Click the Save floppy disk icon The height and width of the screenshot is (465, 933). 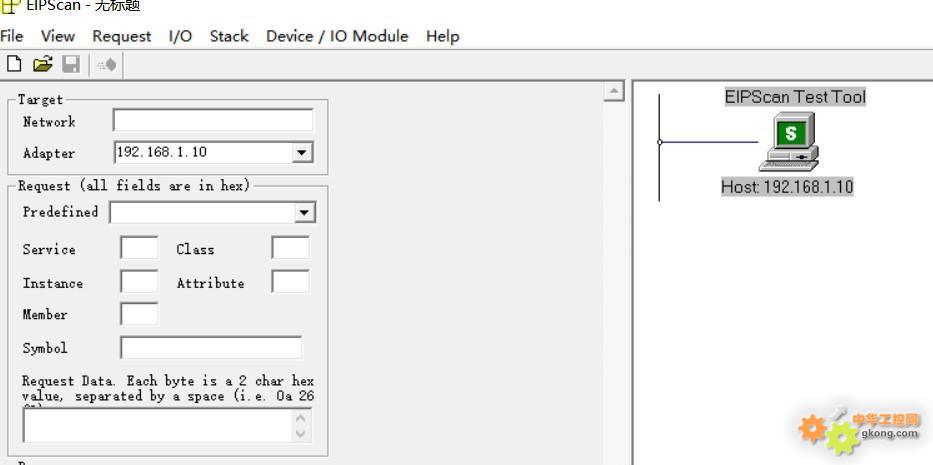[71, 64]
